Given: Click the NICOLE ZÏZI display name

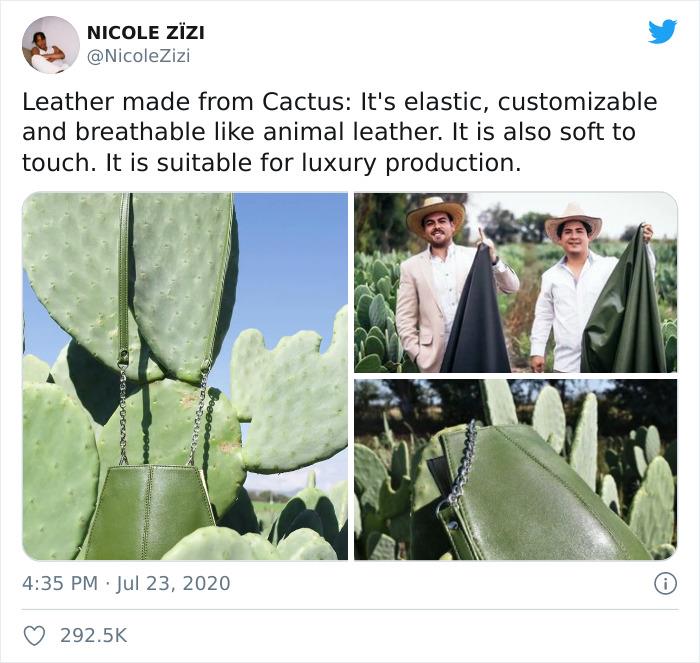Looking at the screenshot, I should coord(146,33).
